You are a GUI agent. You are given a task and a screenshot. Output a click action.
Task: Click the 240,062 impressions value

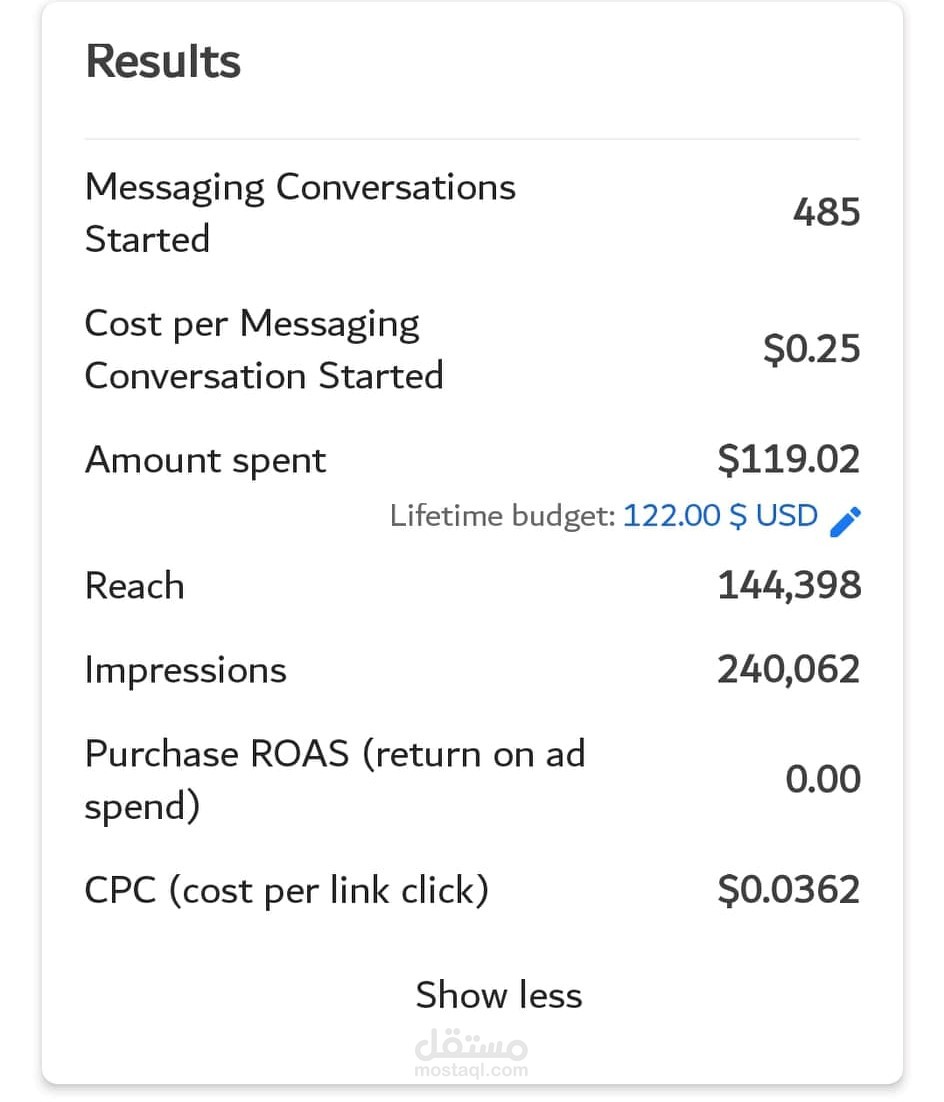click(x=788, y=670)
